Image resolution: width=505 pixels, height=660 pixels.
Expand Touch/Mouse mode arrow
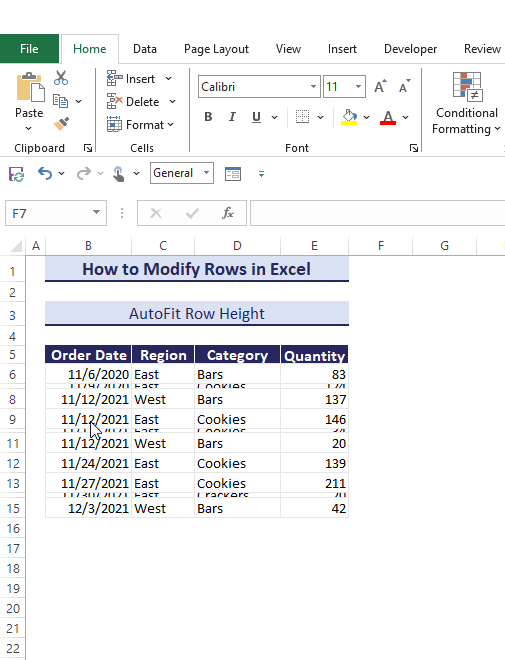click(x=136, y=173)
